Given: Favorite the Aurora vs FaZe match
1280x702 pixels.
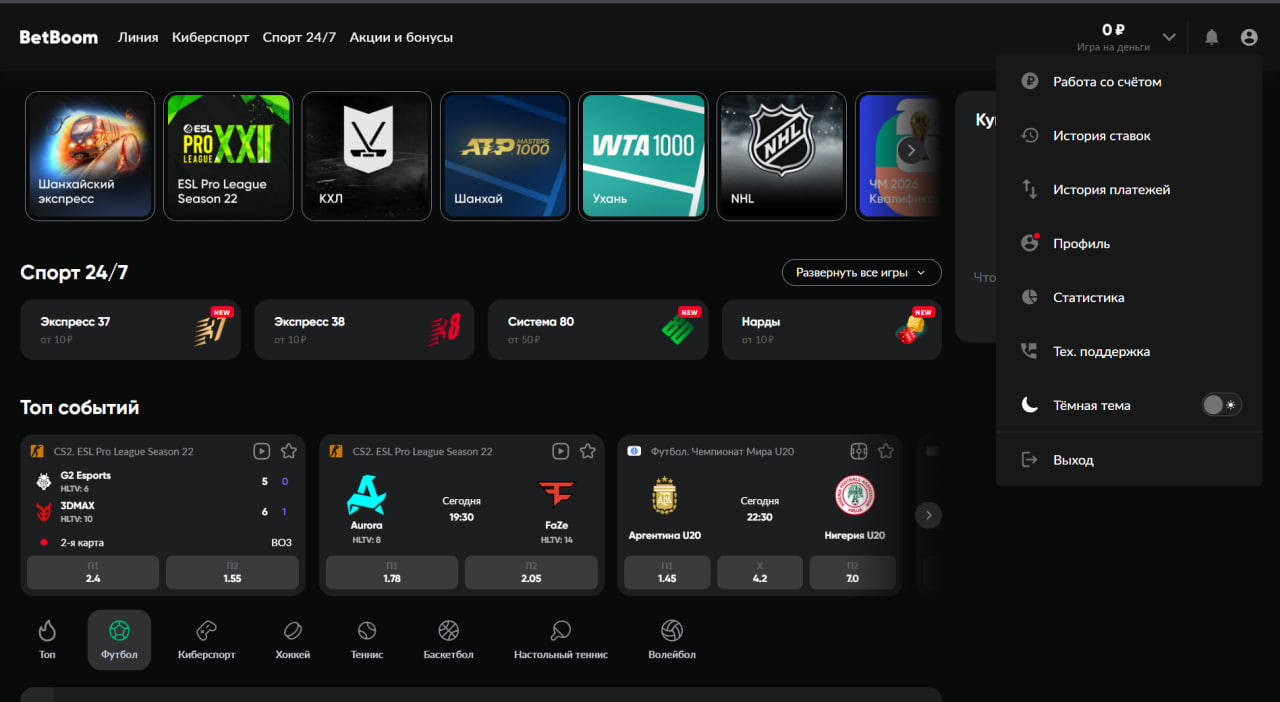Looking at the screenshot, I should coord(588,451).
